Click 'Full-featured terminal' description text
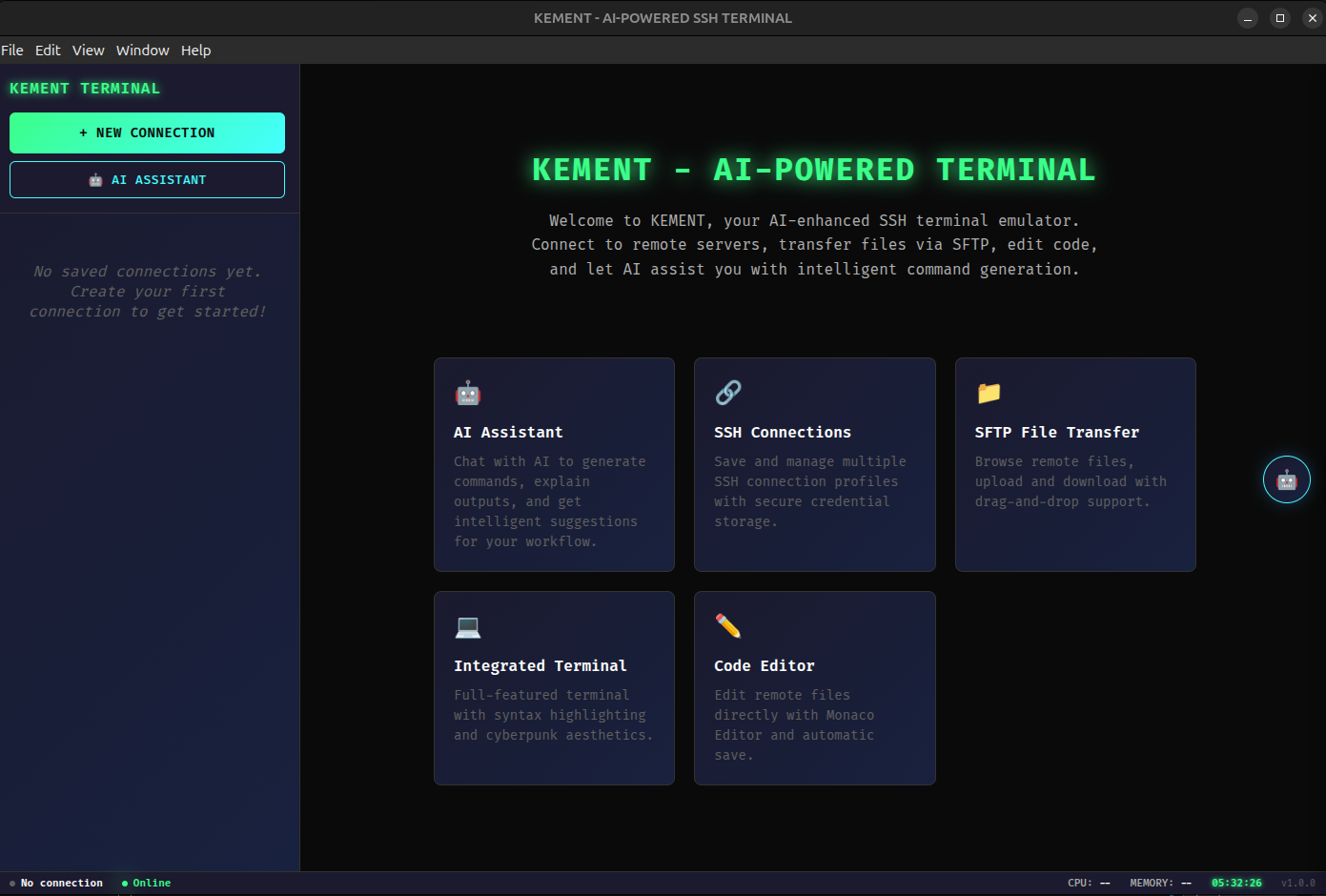The width and height of the screenshot is (1326, 896). 554,715
